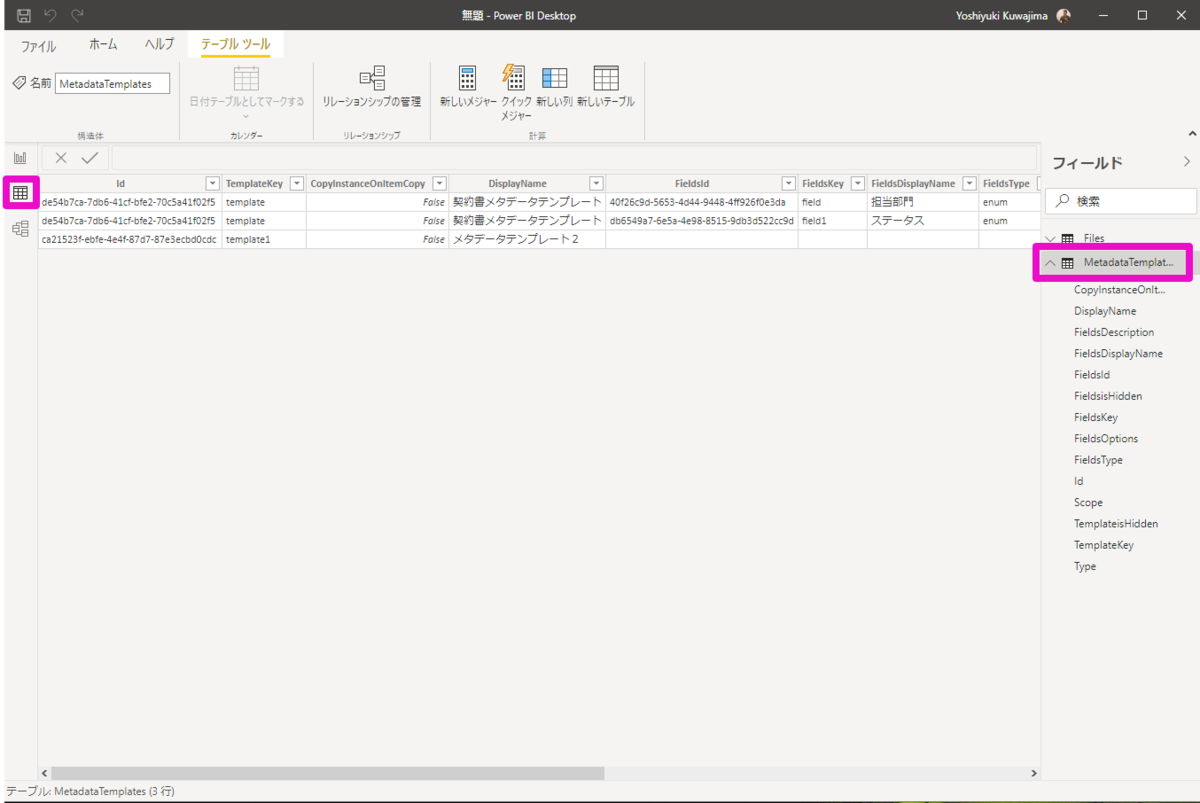Open the ファイル menu tab
The image size is (1200, 803).
coord(39,46)
